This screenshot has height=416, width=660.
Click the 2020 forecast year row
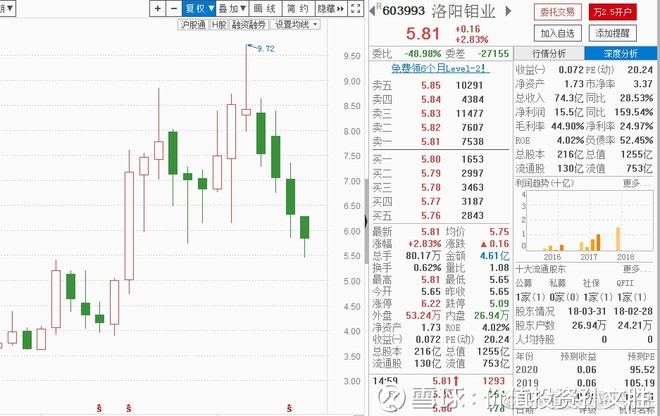[x=585, y=370]
